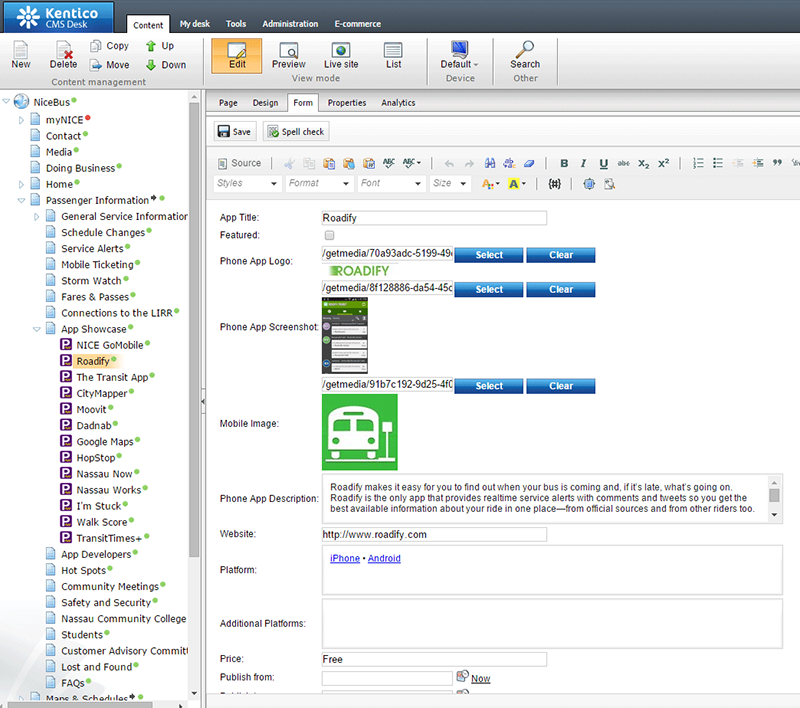Select The Transit App tree item

(x=112, y=377)
